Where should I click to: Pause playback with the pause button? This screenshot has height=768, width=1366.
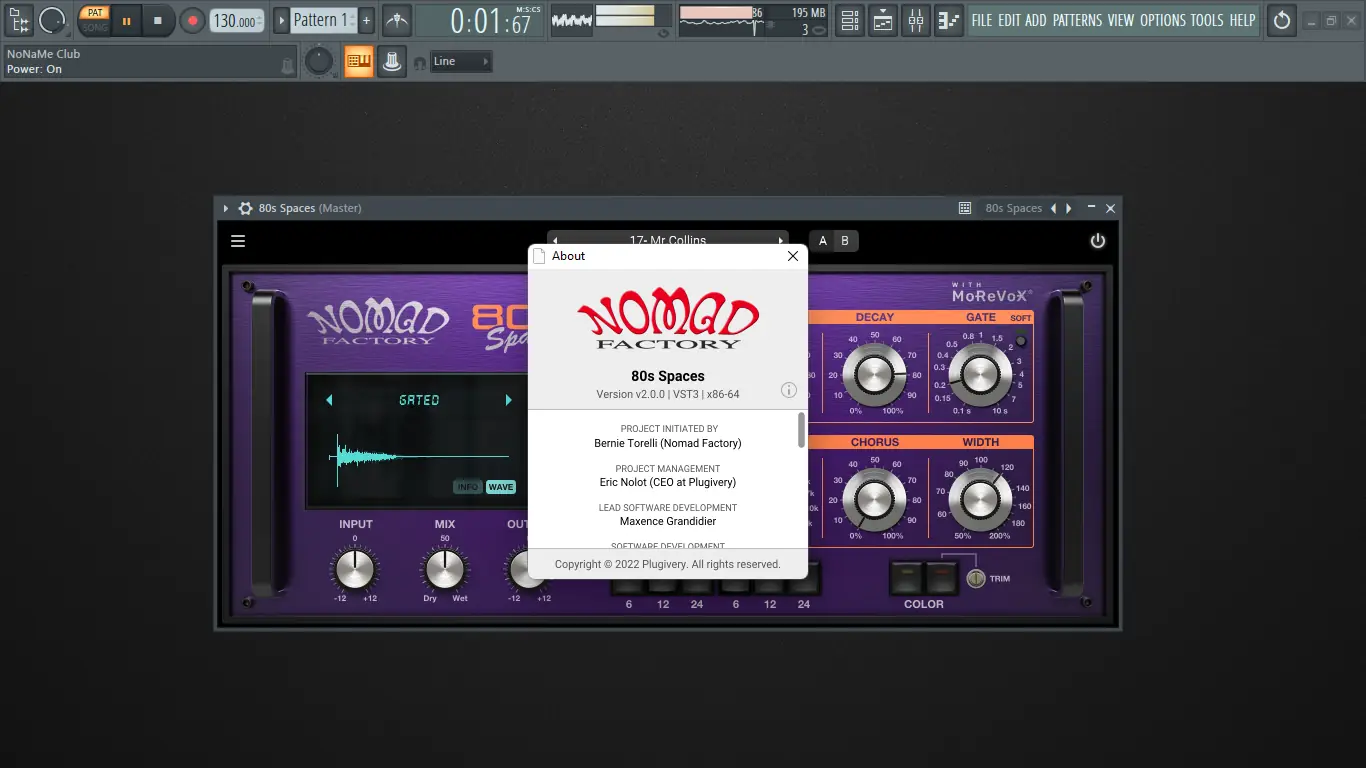click(x=126, y=20)
